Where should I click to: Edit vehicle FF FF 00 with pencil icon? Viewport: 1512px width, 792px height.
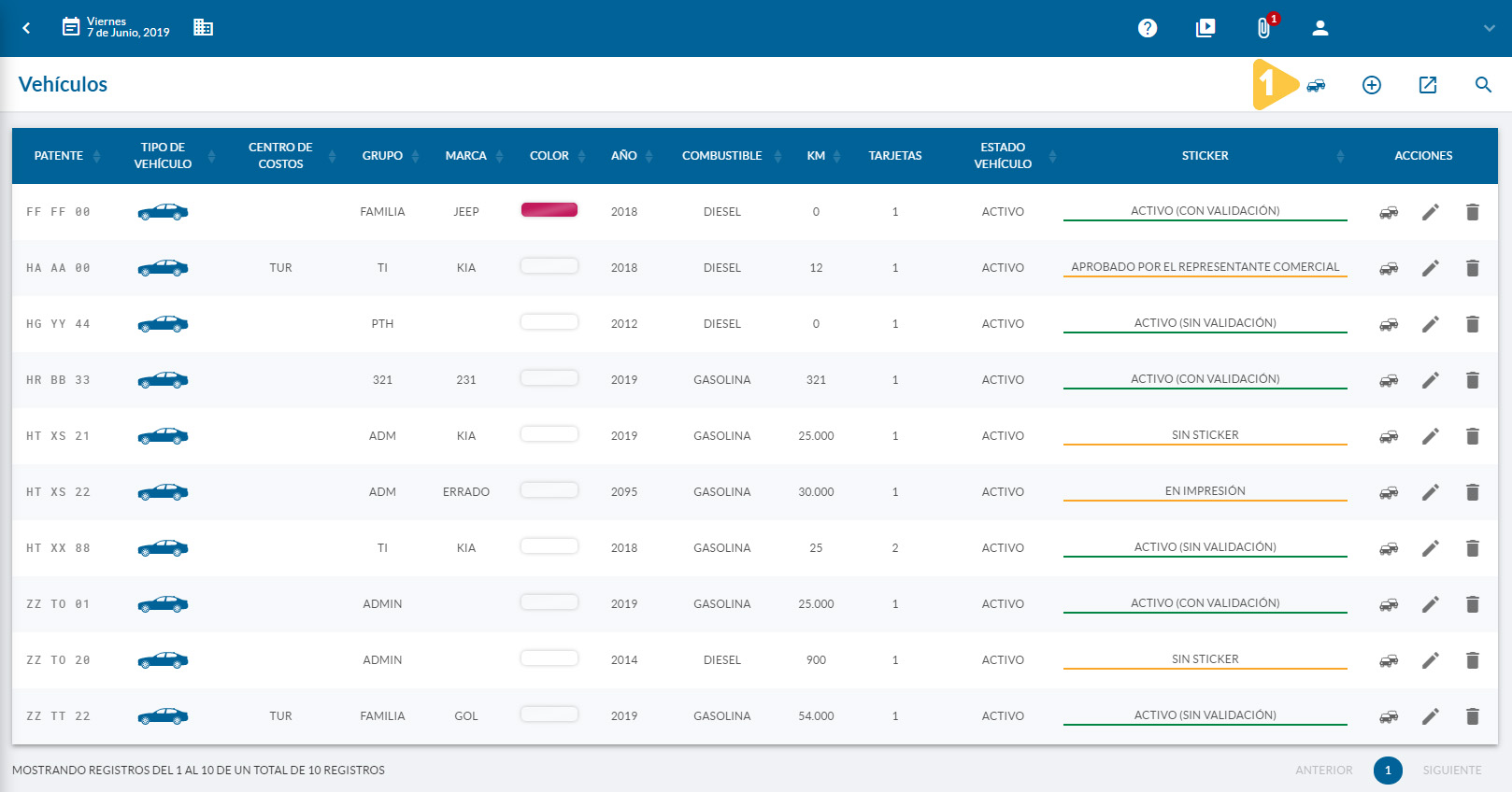coord(1431,212)
